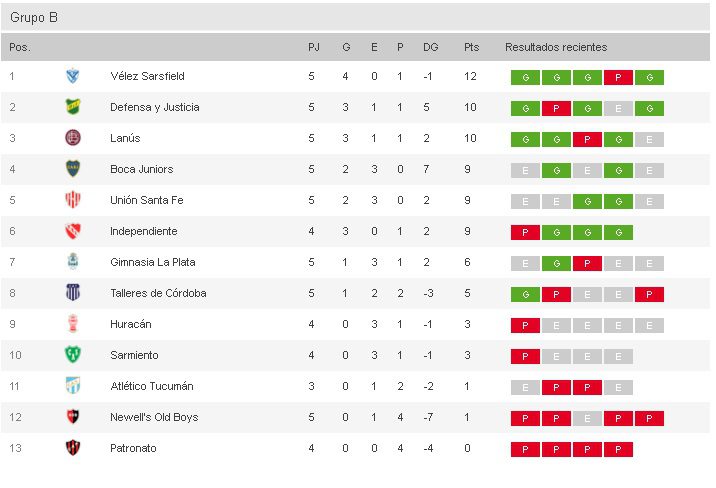Viewport: 716px width, 488px height.
Task: Click the Grupo B title bar
Action: click(358, 17)
